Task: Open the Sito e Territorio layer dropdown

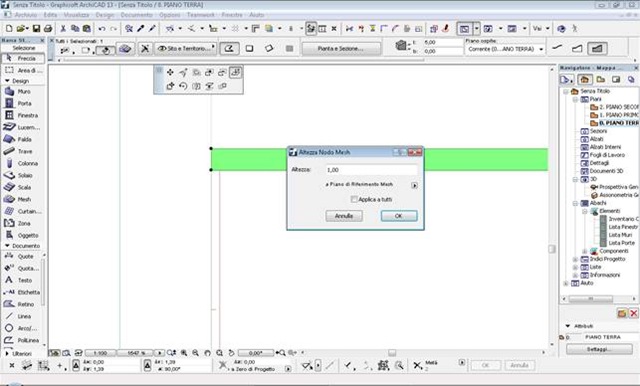Action: pyautogui.click(x=186, y=48)
